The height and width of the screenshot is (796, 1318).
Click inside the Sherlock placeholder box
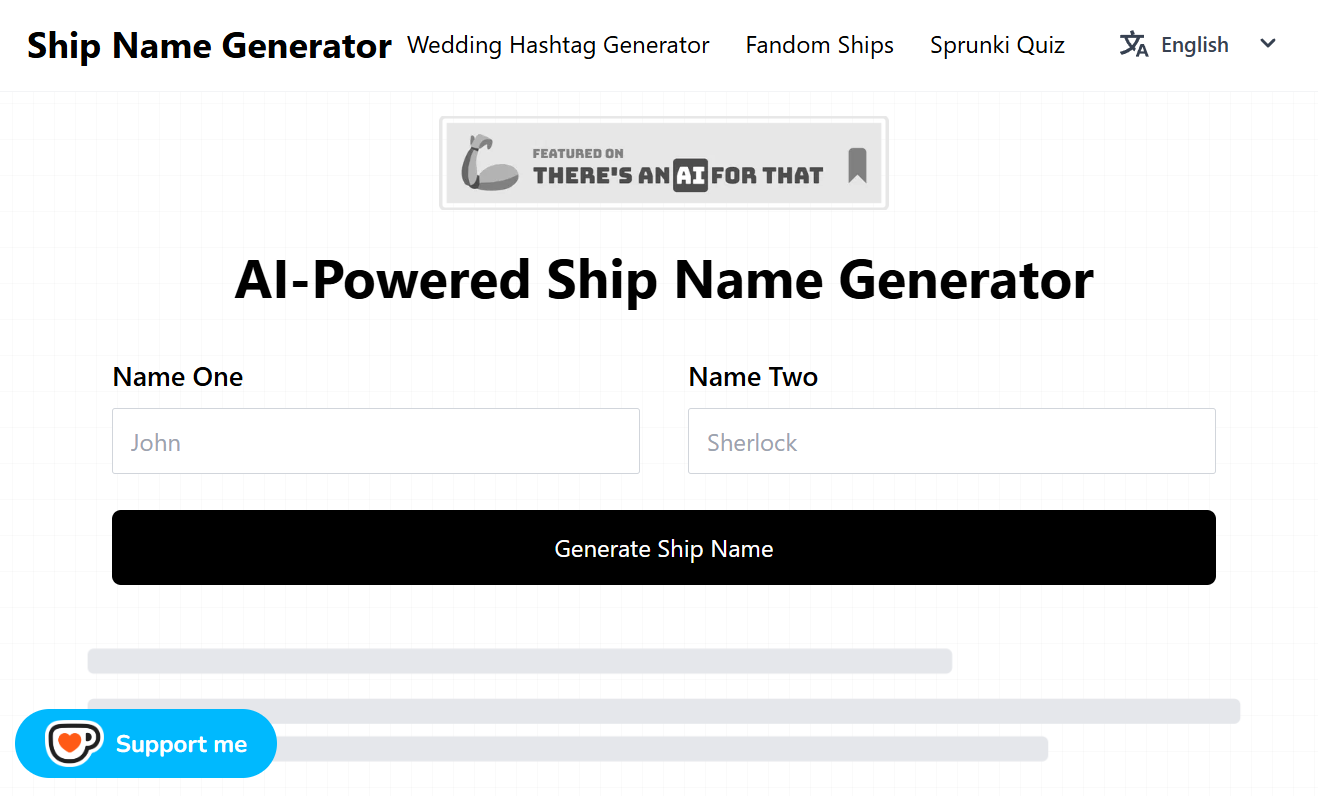pos(951,441)
